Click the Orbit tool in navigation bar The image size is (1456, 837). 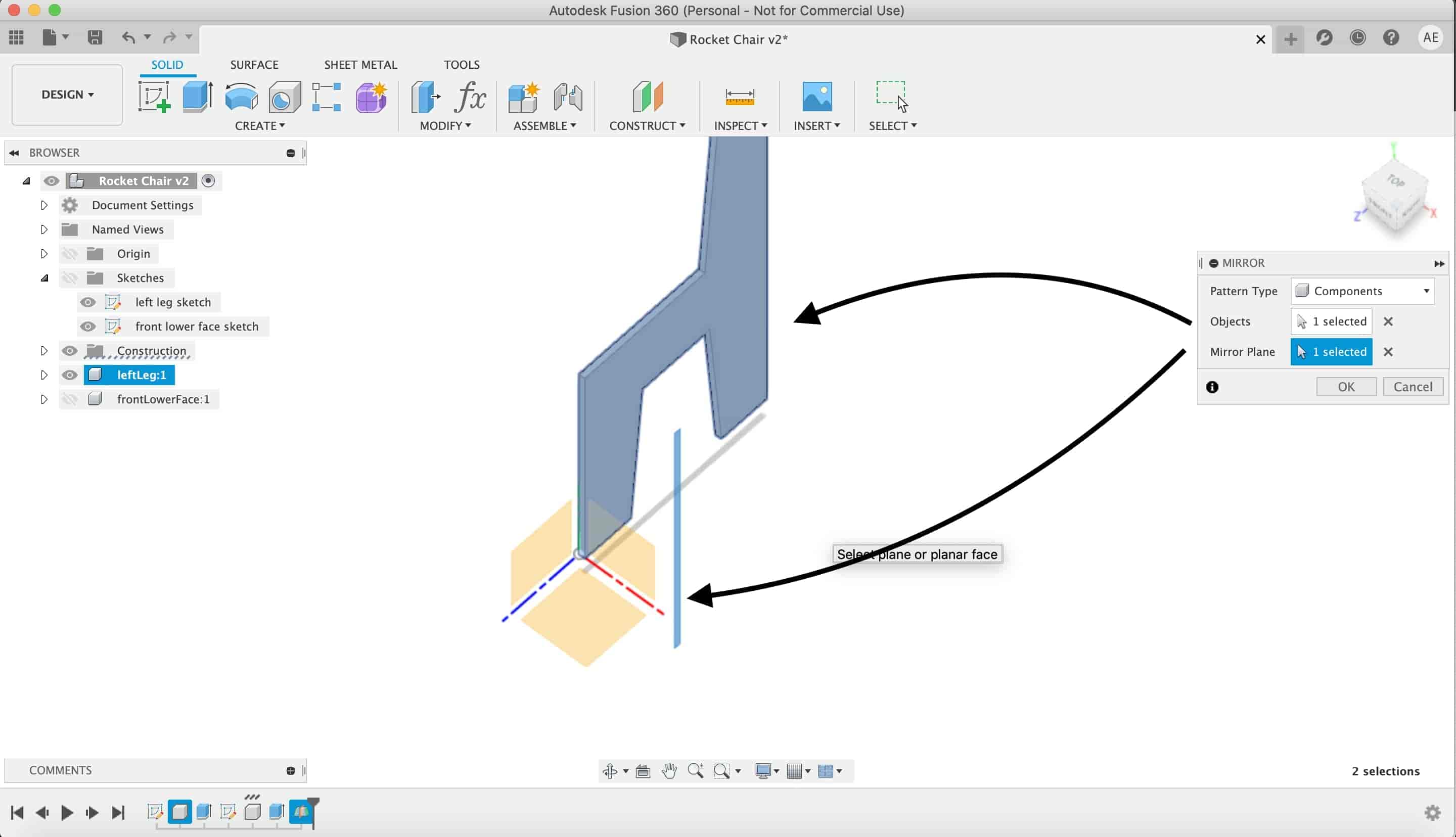click(x=610, y=771)
